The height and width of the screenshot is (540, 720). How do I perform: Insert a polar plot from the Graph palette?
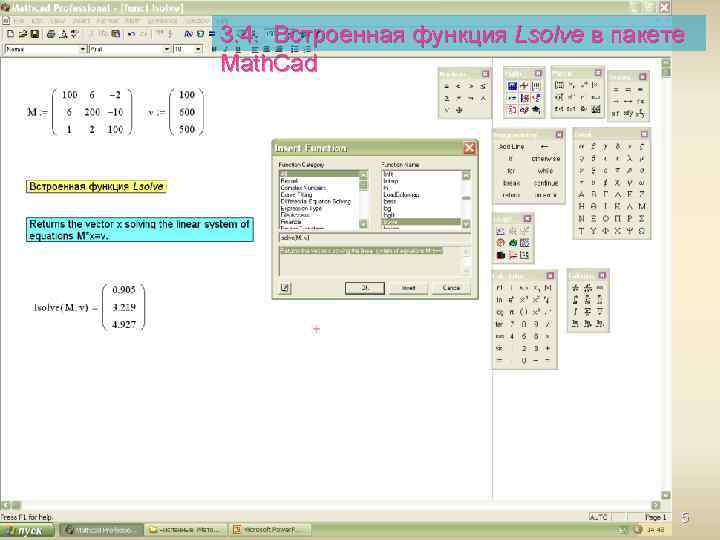coord(501,243)
